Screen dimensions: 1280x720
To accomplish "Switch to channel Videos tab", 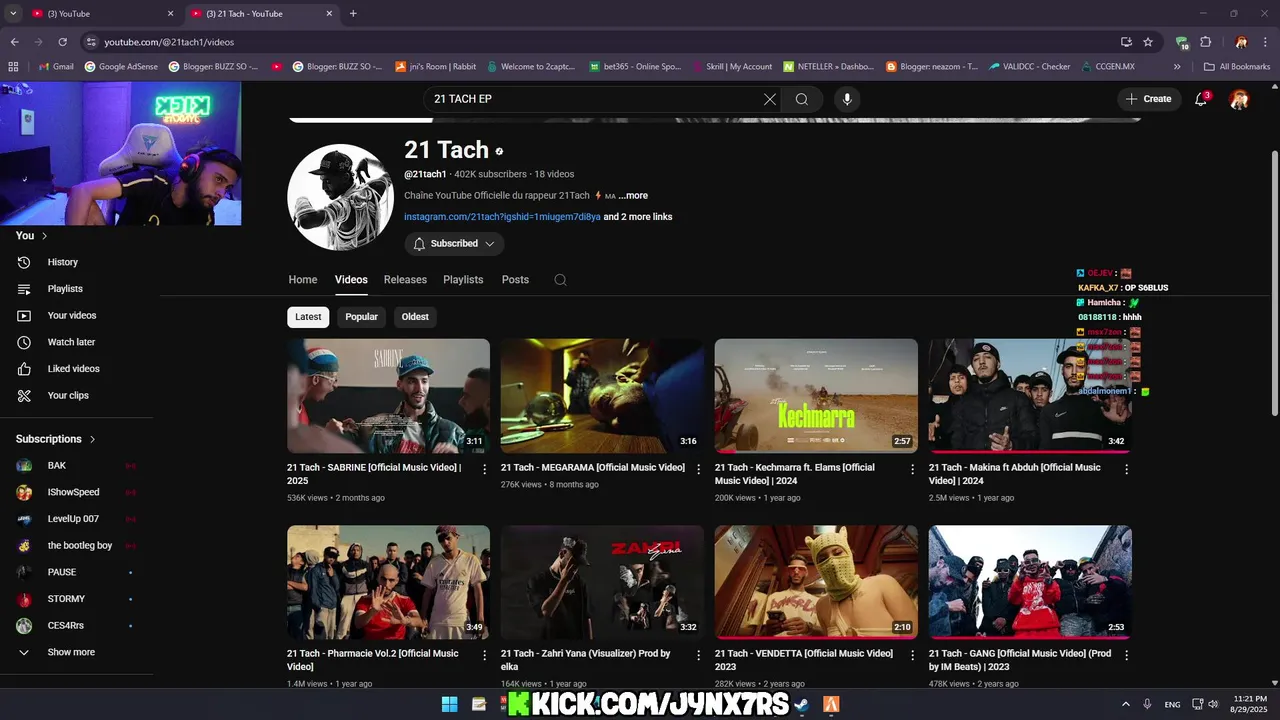I will coord(351,280).
